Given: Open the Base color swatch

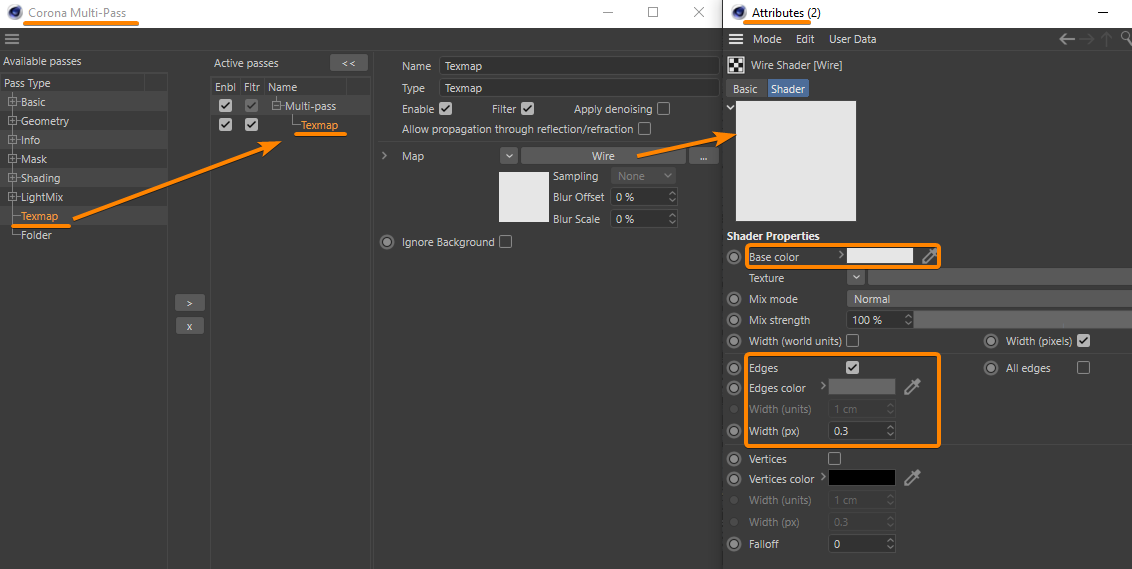Looking at the screenshot, I should (879, 256).
